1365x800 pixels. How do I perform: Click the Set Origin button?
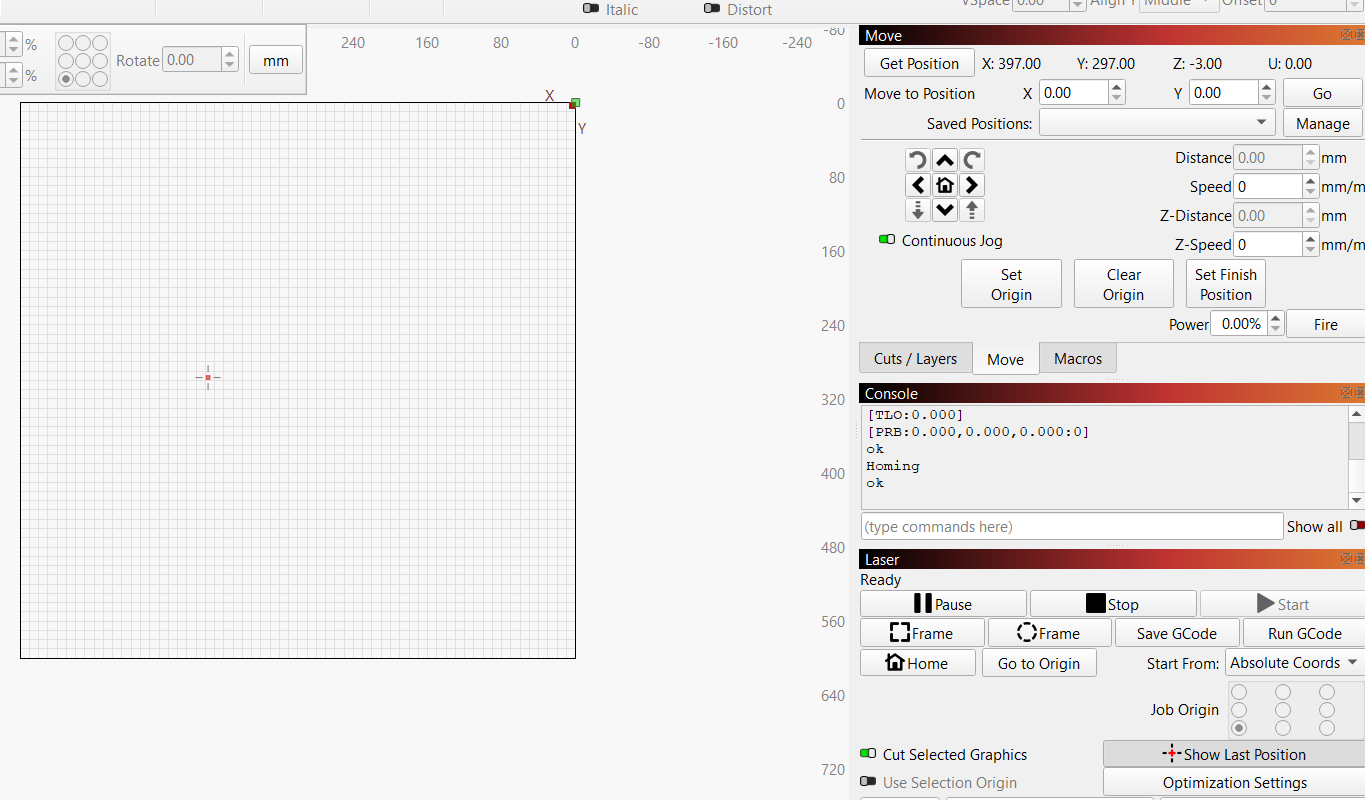coord(1011,284)
